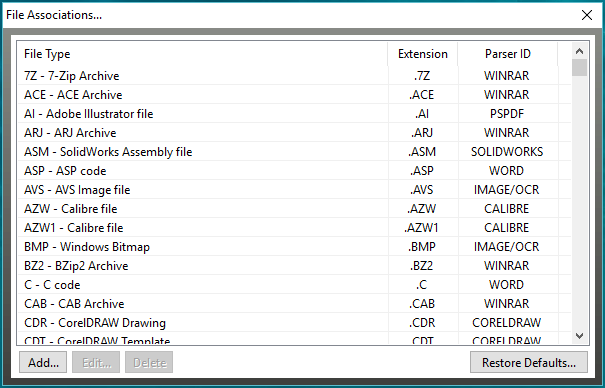605x388 pixels.
Task: Select the 'ARJ - ARJ Archive' row
Action: click(294, 133)
